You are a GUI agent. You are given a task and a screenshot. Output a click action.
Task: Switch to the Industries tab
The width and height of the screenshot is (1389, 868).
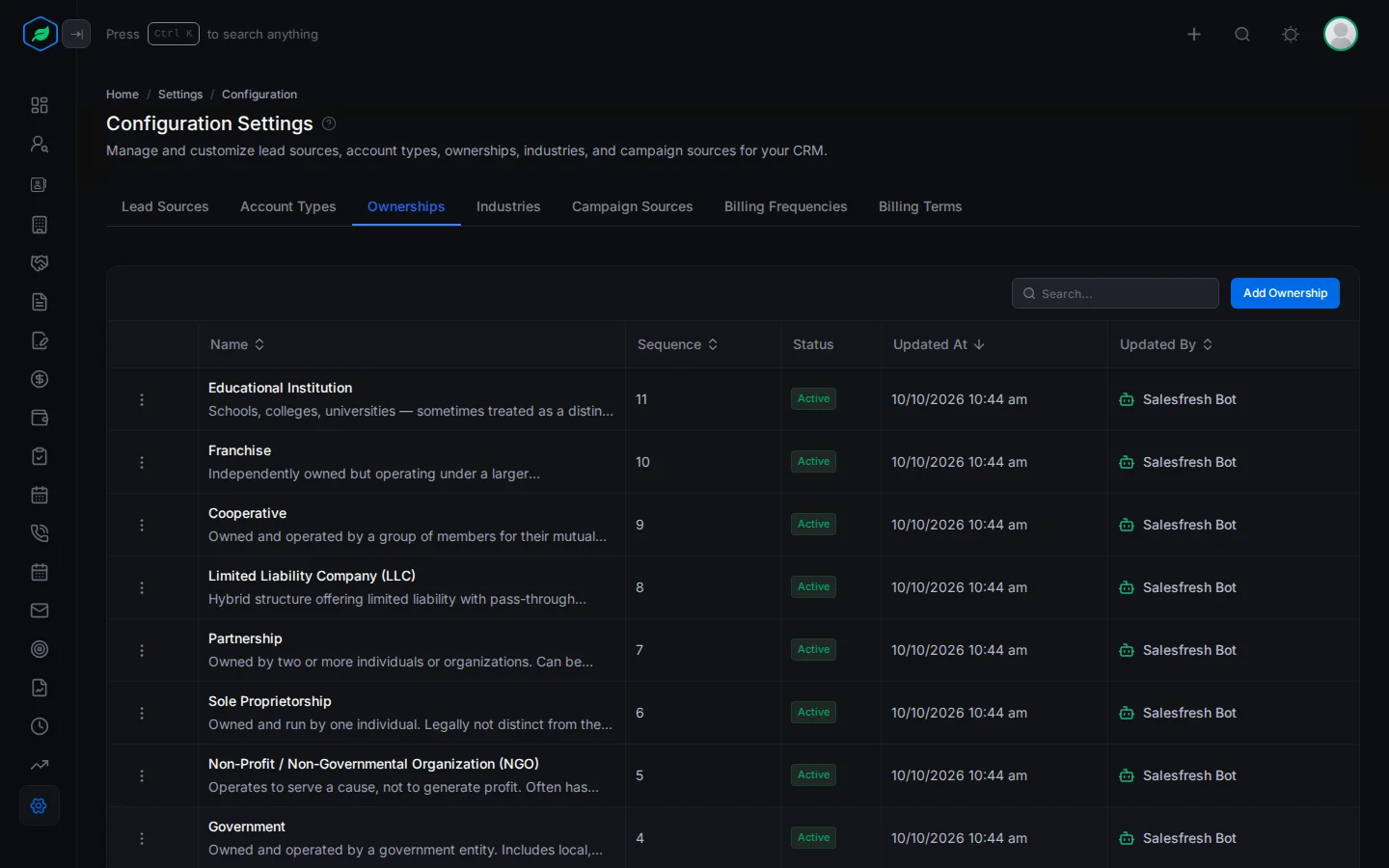pos(508,206)
